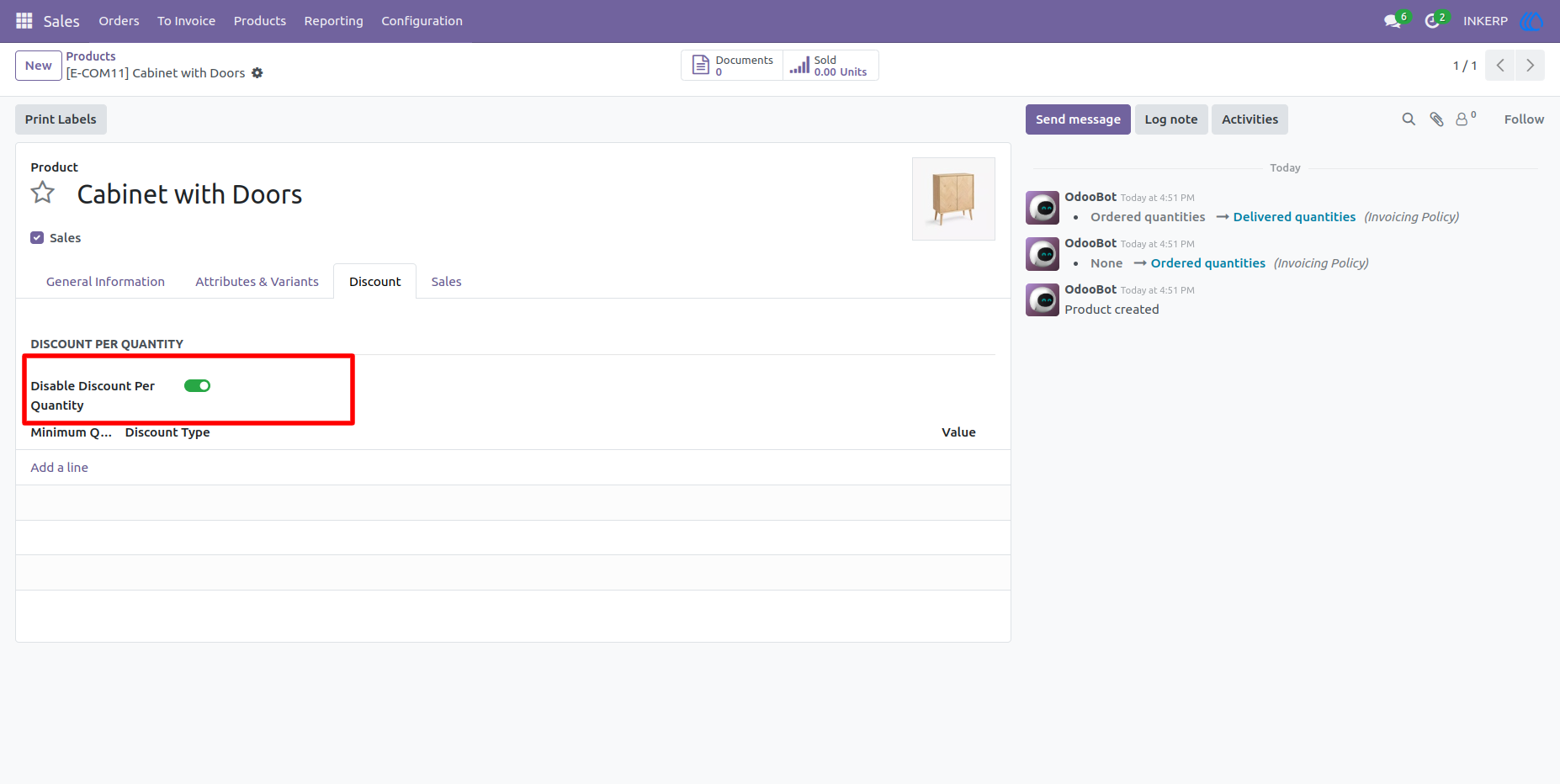The height and width of the screenshot is (784, 1560).
Task: Show the followers list icon
Action: pyautogui.click(x=1466, y=119)
